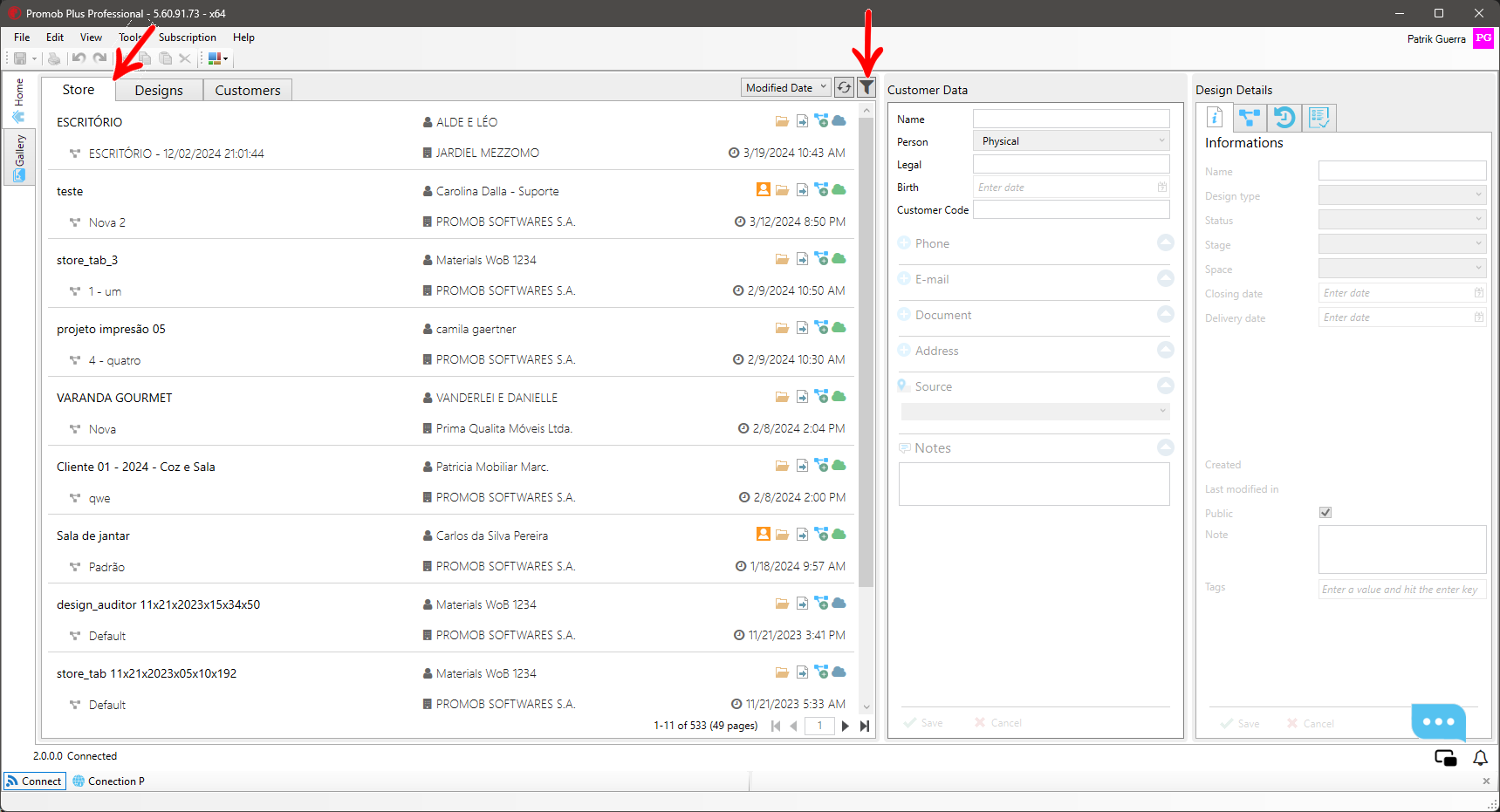This screenshot has height=812, width=1500.
Task: Expand the Address section
Action: pos(1165,350)
